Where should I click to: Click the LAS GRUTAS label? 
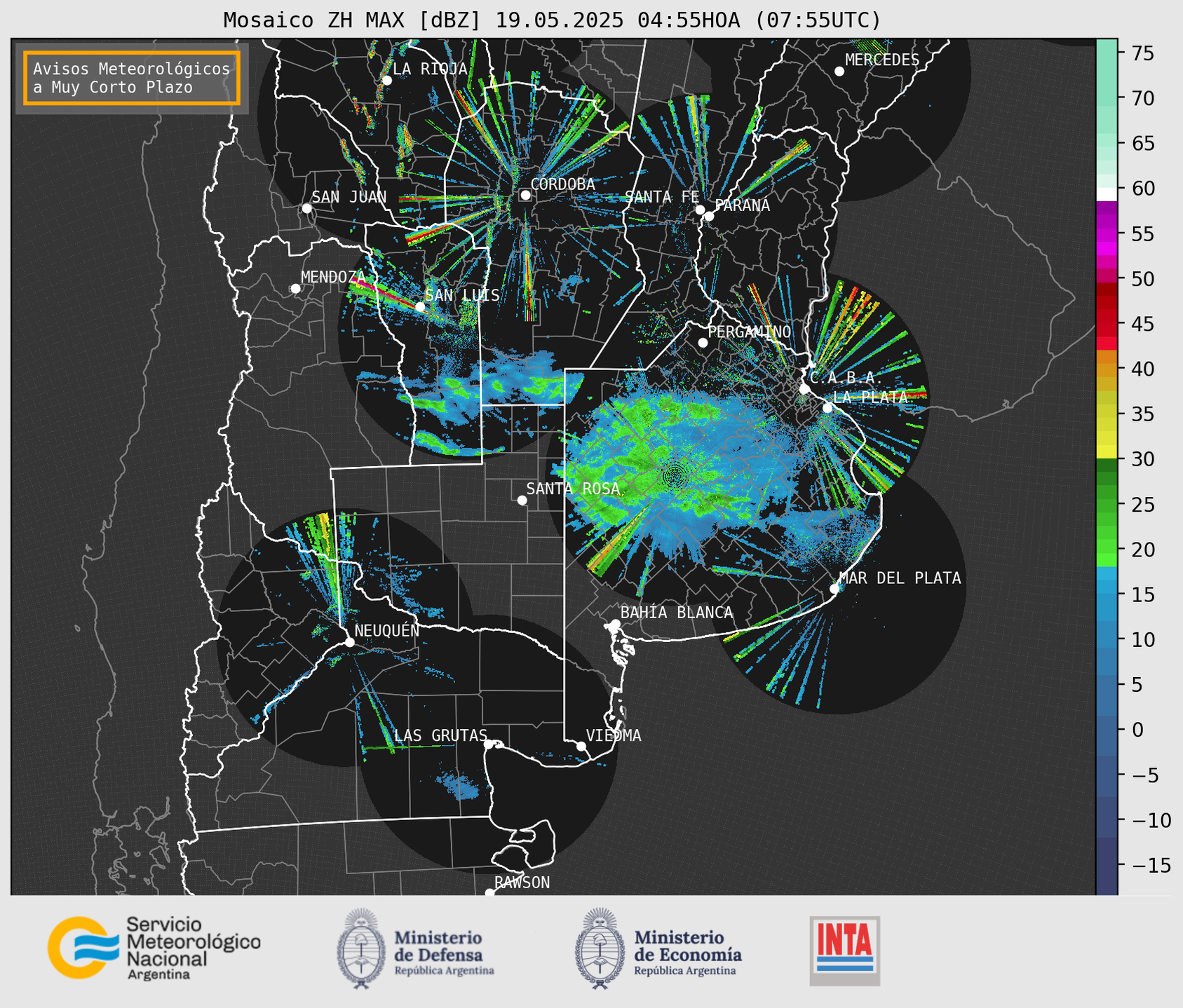point(440,735)
